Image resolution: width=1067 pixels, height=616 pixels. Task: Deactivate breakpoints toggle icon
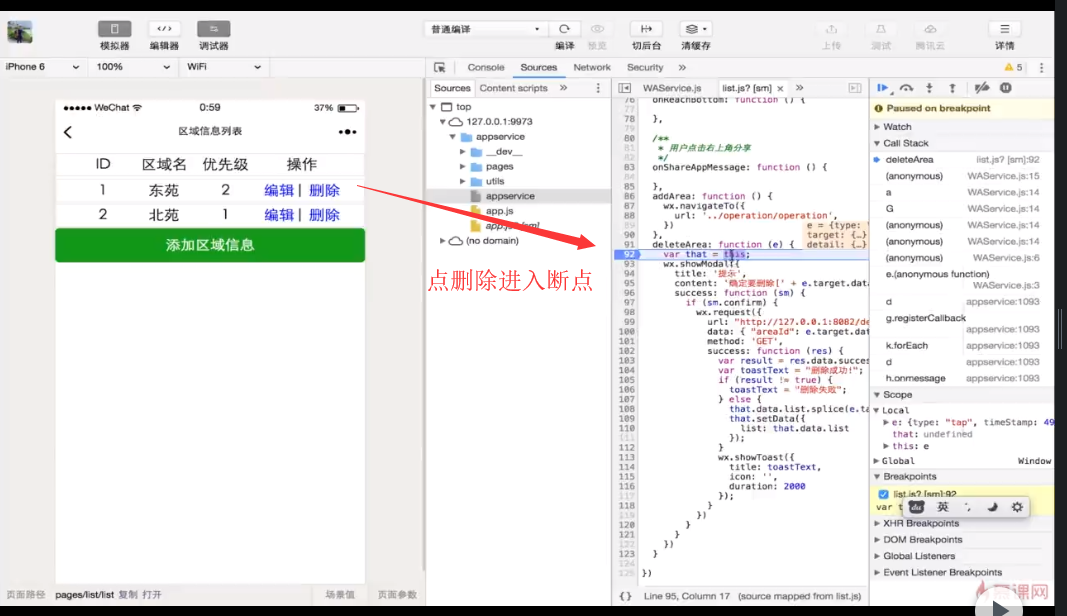click(981, 88)
